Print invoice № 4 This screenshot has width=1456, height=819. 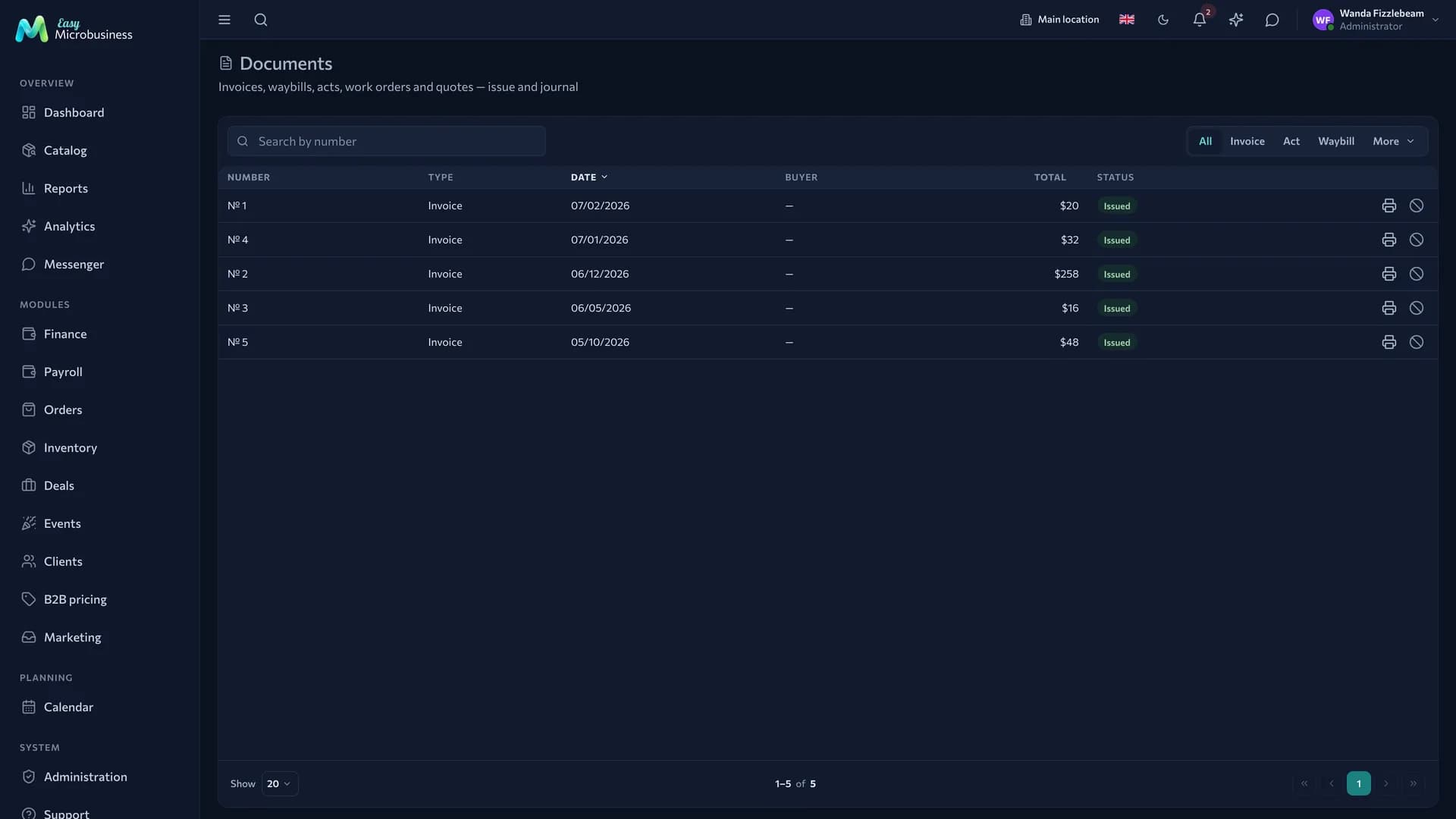(x=1389, y=240)
